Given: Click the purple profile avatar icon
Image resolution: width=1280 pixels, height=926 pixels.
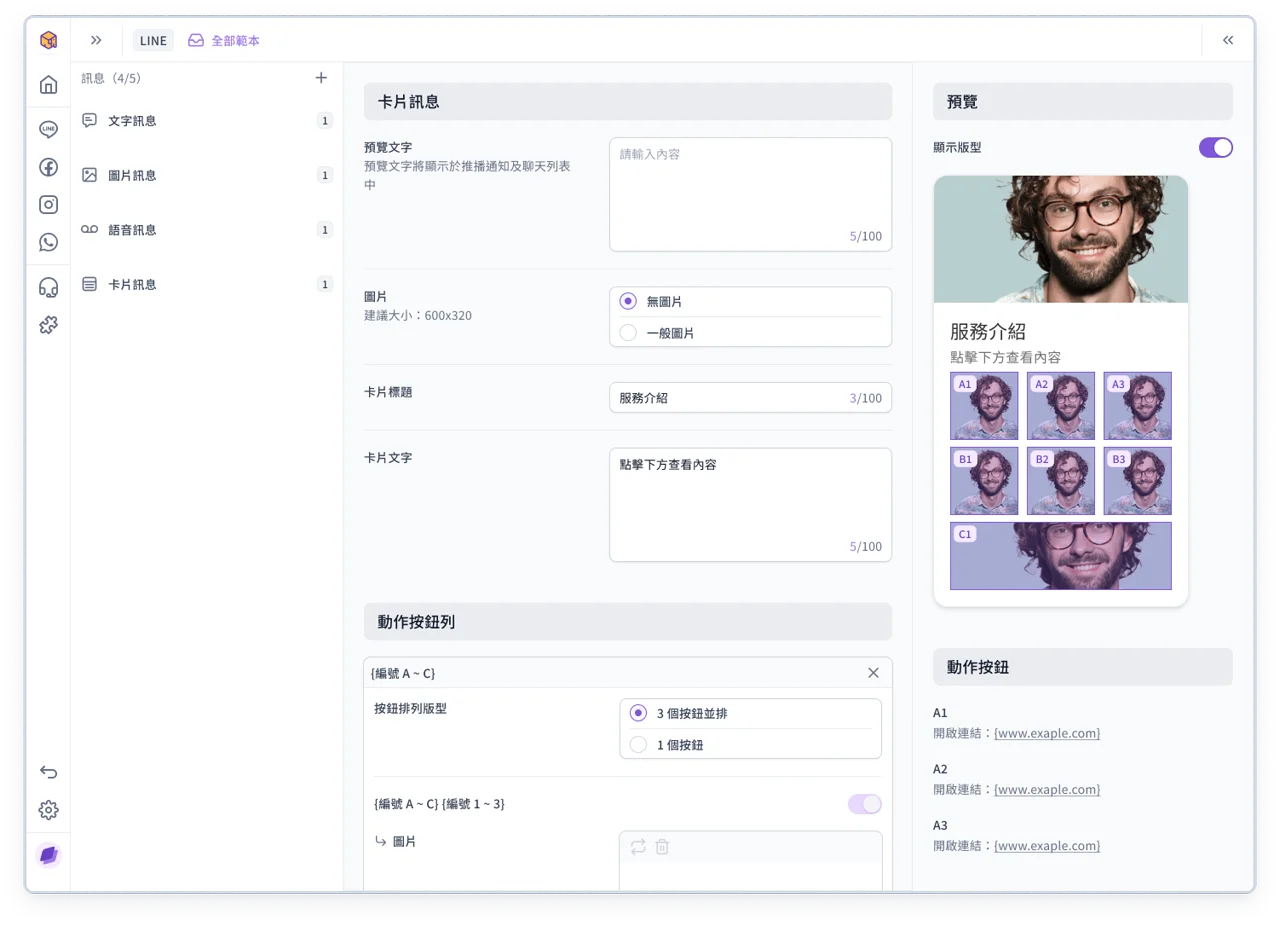Looking at the screenshot, I should click(x=48, y=855).
